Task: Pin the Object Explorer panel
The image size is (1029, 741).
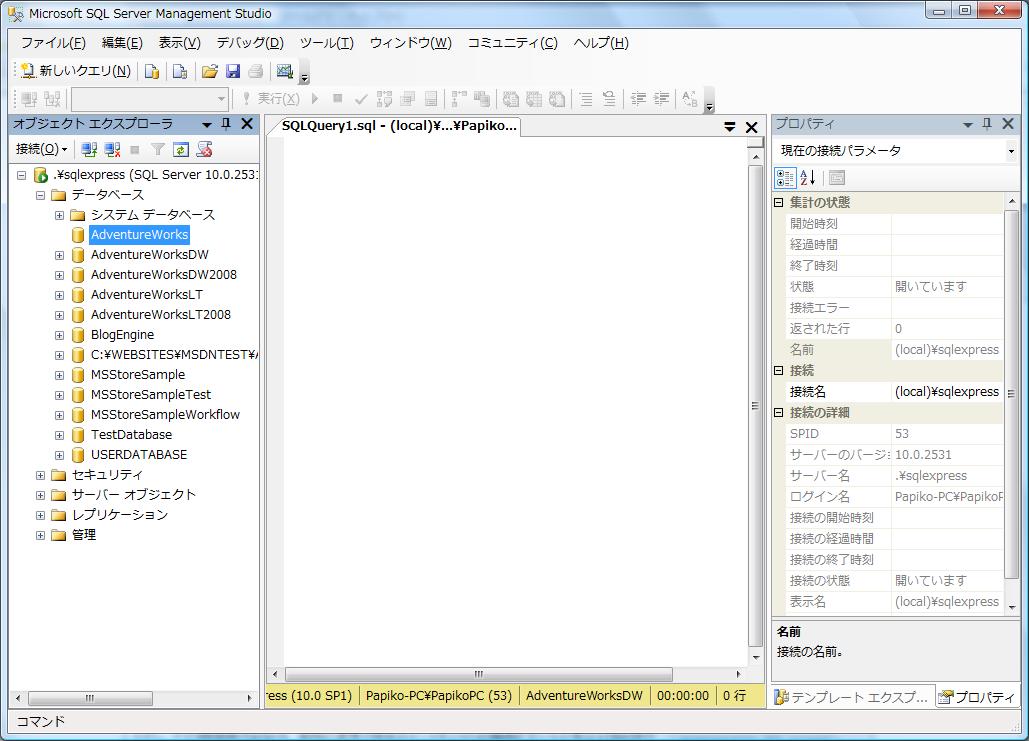Action: tap(226, 124)
